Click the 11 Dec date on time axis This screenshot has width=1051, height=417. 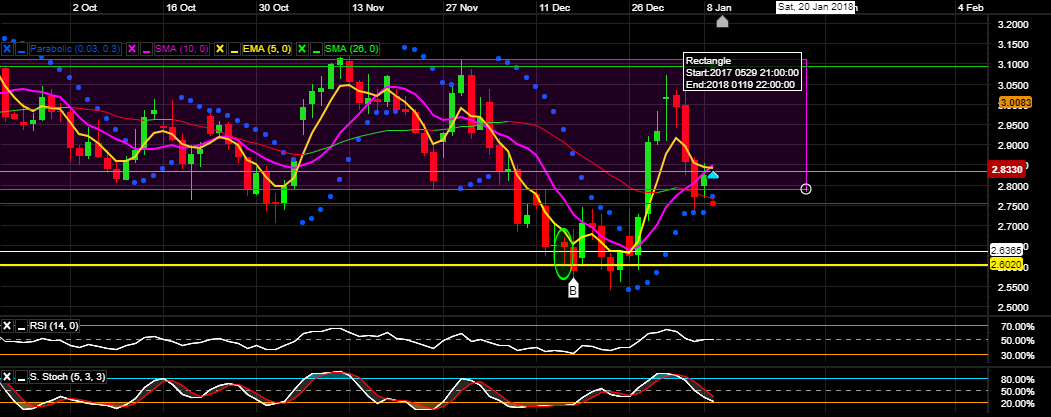(554, 7)
